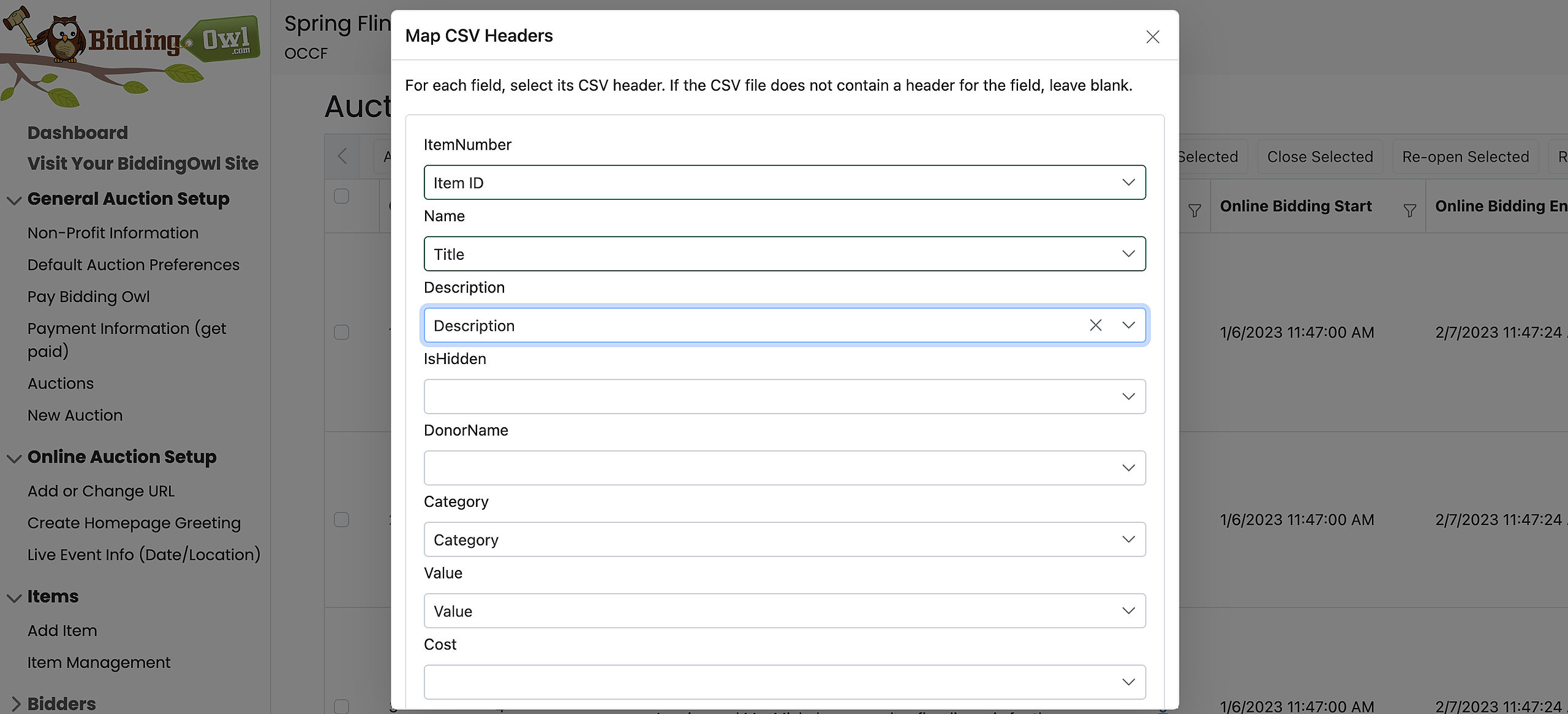Click the Re-open Selected button
The width and height of the screenshot is (1568, 714).
(x=1465, y=157)
